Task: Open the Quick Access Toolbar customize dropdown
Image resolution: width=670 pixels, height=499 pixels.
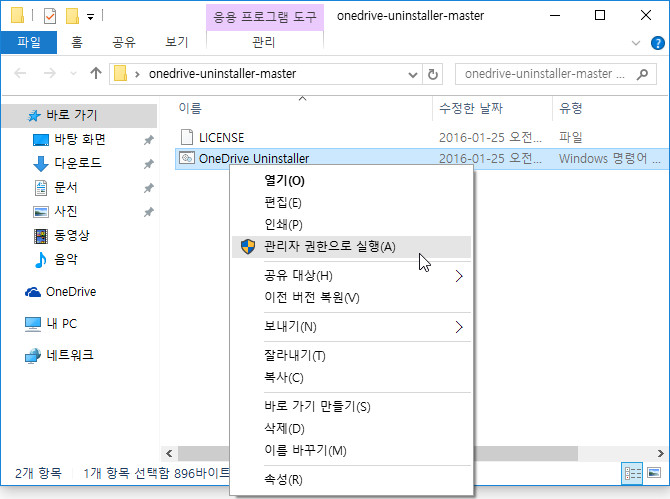Action: tap(90, 16)
